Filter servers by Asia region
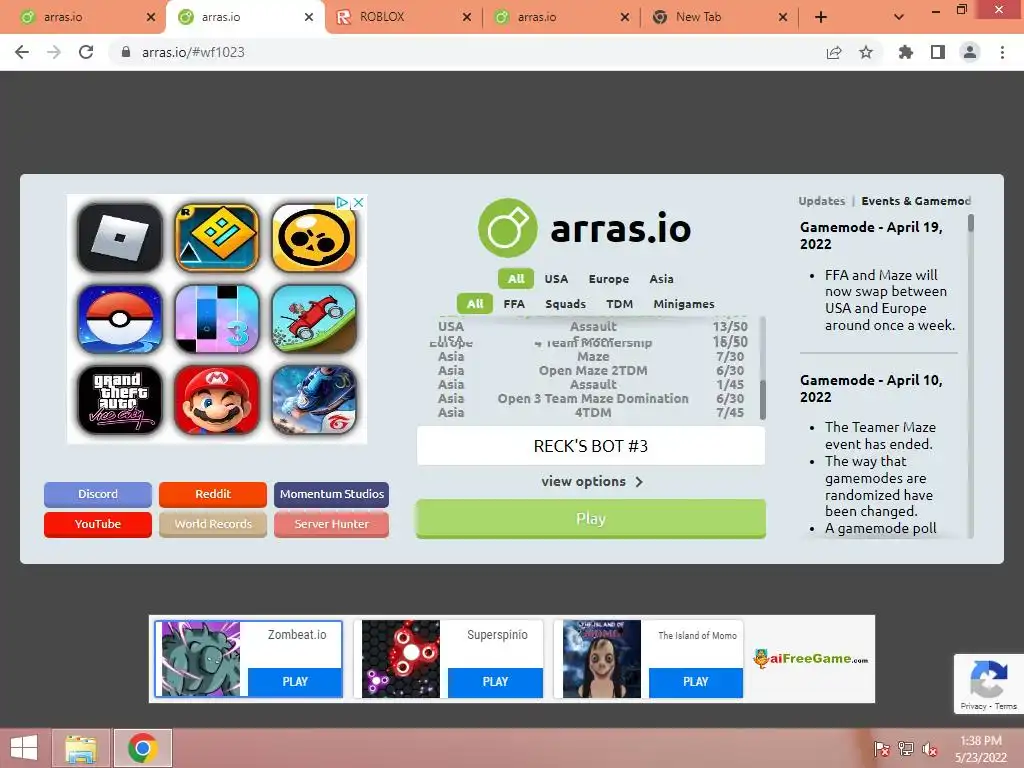Viewport: 1024px width, 768px height. pos(661,279)
